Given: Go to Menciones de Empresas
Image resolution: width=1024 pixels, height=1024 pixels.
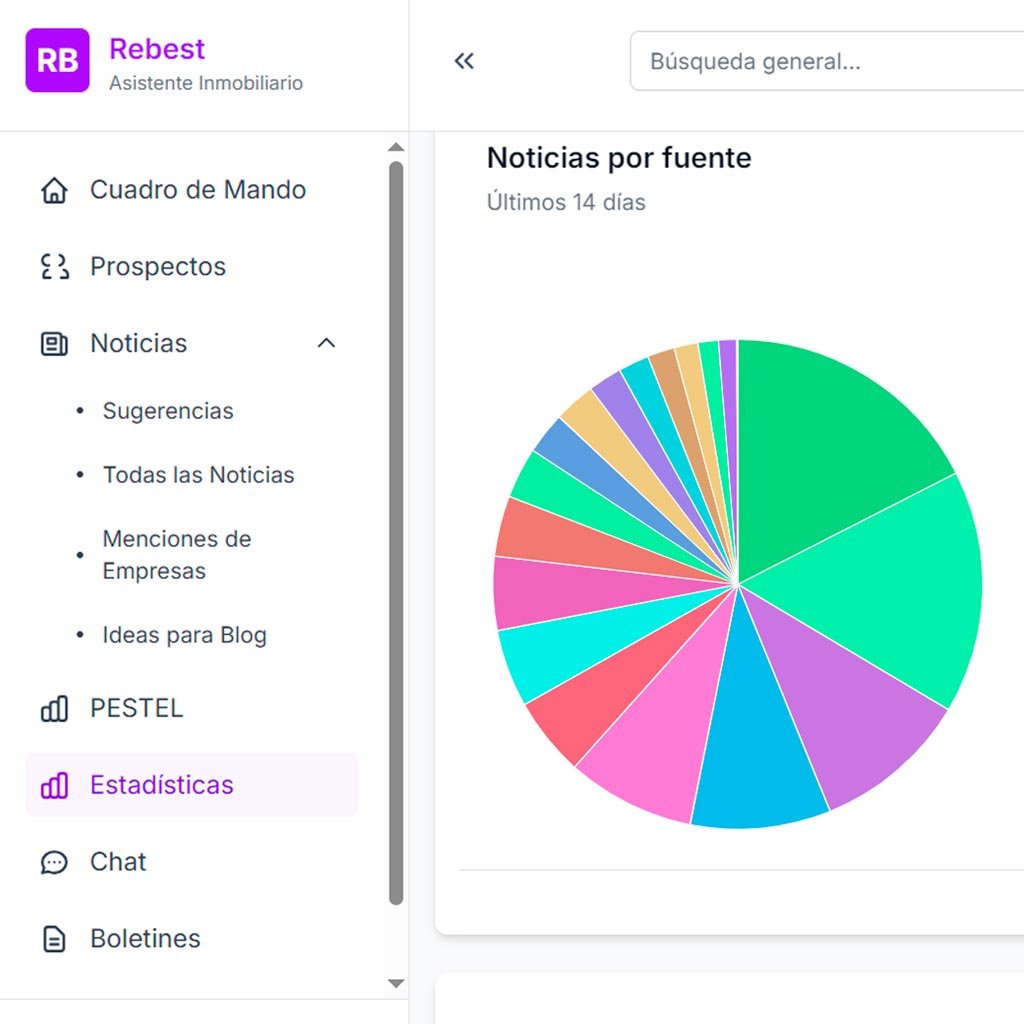Looking at the screenshot, I should click(176, 555).
